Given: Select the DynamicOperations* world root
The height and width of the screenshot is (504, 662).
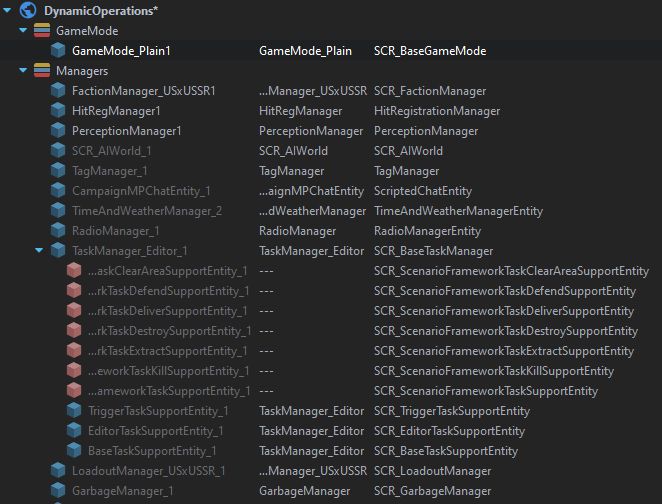Looking at the screenshot, I should tap(101, 11).
